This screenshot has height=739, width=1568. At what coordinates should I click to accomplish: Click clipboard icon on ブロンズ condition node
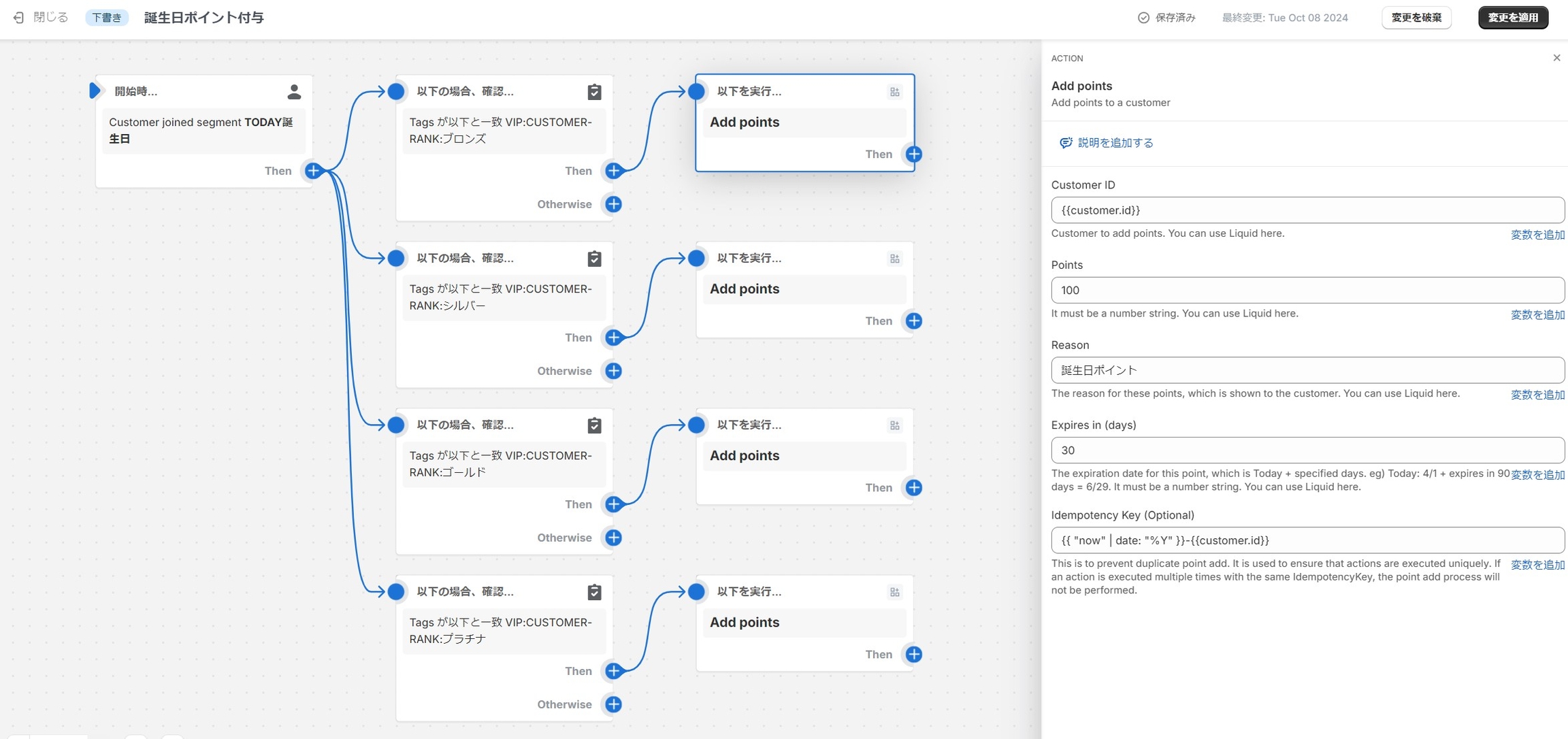point(594,92)
